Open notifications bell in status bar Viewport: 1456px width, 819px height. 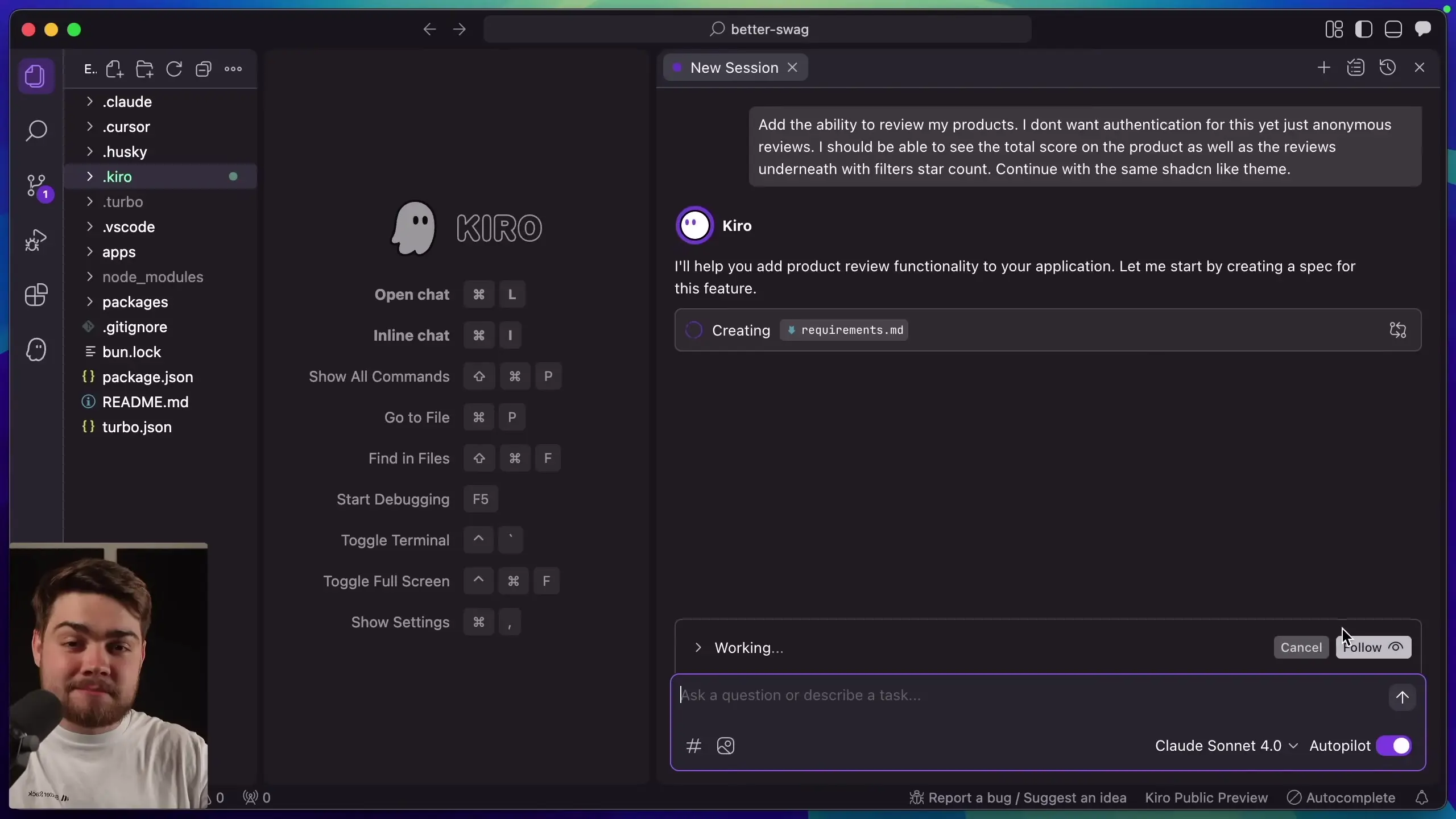click(x=1422, y=798)
